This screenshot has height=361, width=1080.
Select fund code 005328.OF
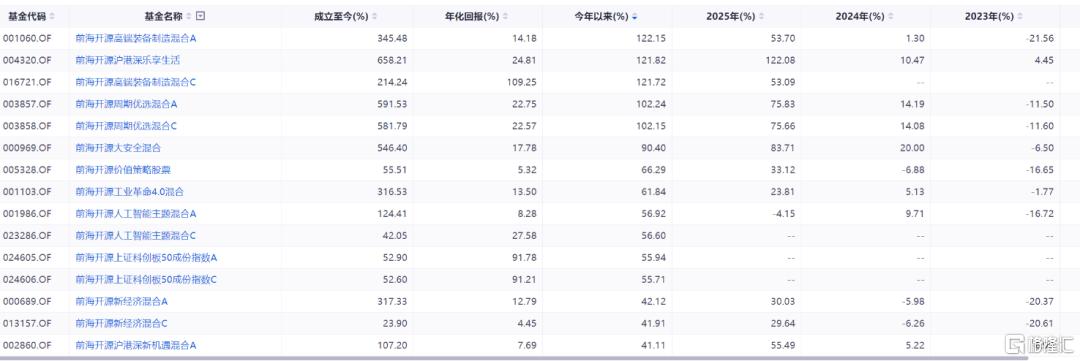[28, 170]
